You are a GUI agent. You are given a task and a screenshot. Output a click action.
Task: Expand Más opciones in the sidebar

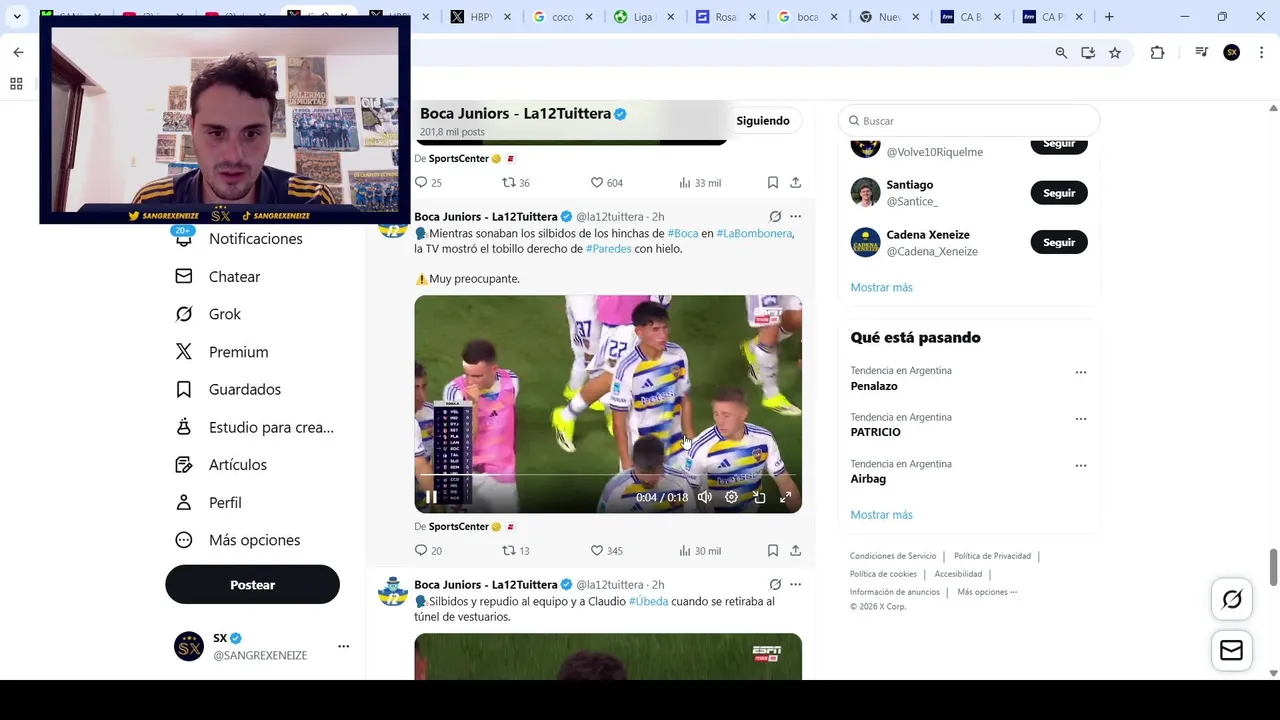(254, 540)
